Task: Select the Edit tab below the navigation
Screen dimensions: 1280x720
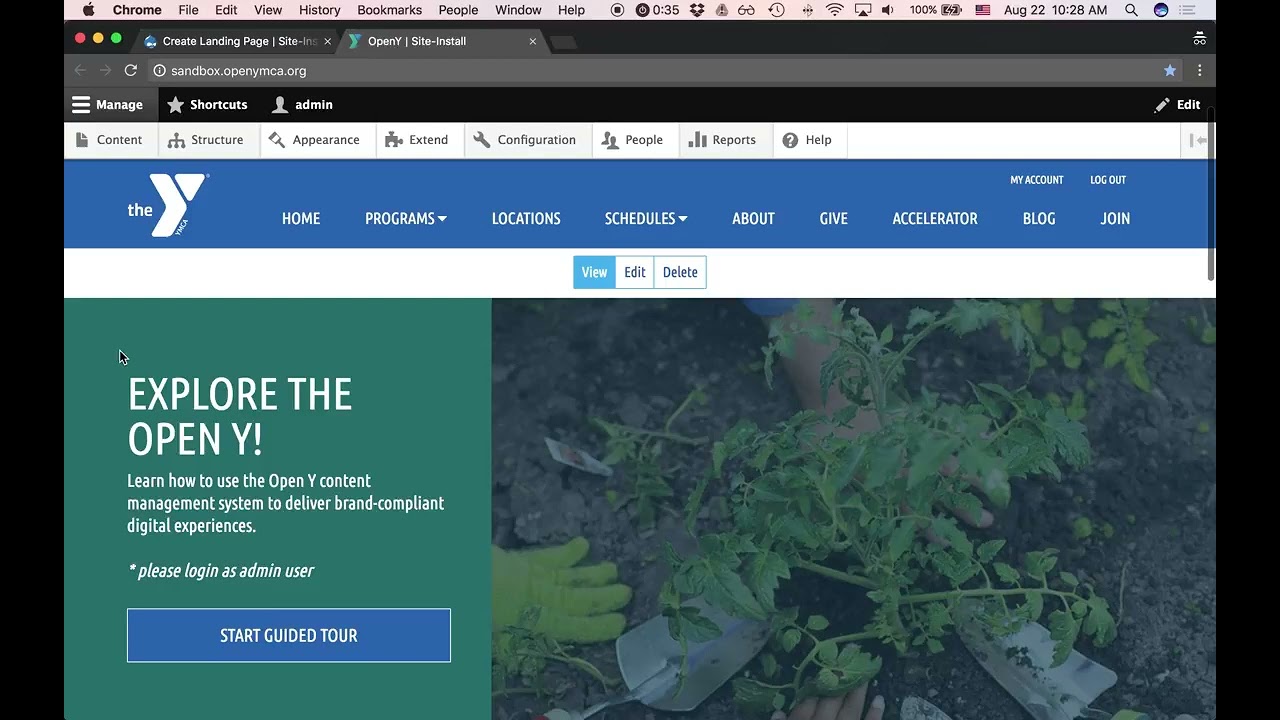Action: 635,272
